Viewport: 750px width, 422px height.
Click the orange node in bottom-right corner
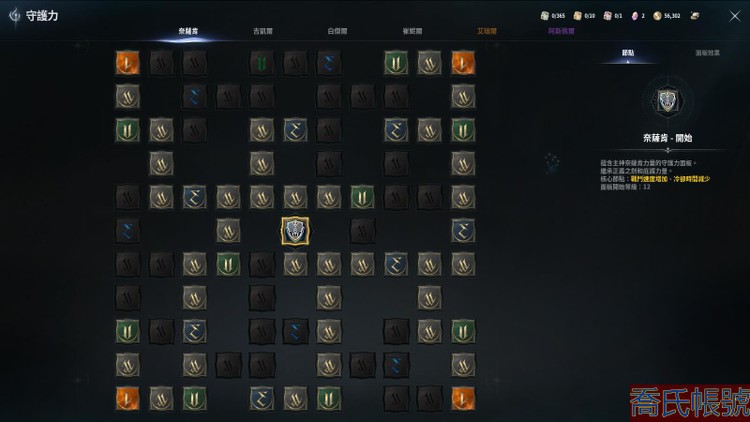click(463, 398)
